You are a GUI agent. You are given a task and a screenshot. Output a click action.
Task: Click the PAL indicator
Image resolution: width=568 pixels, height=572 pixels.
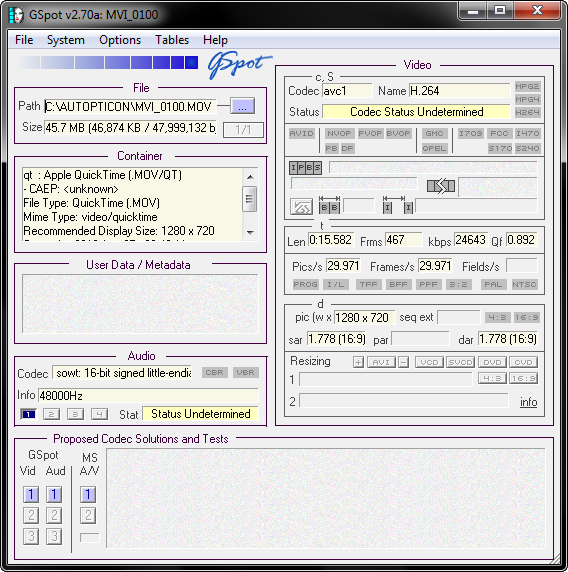[x=493, y=284]
